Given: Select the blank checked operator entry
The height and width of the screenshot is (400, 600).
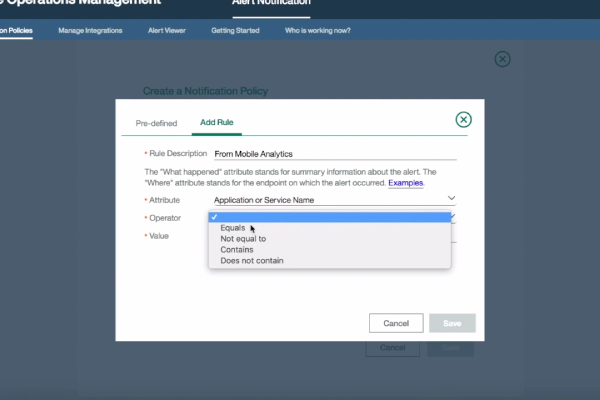Looking at the screenshot, I should pyautogui.click(x=329, y=217).
